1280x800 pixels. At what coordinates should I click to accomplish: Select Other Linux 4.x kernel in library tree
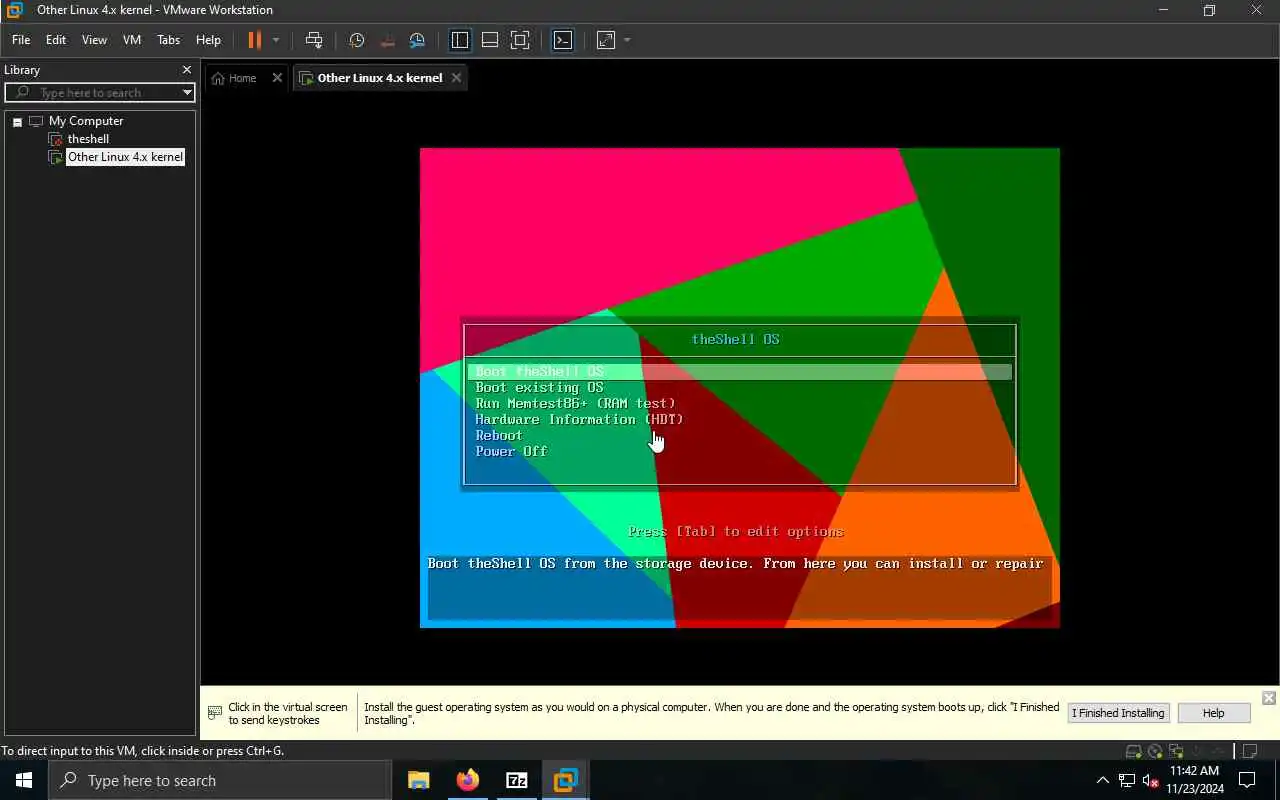pos(125,157)
